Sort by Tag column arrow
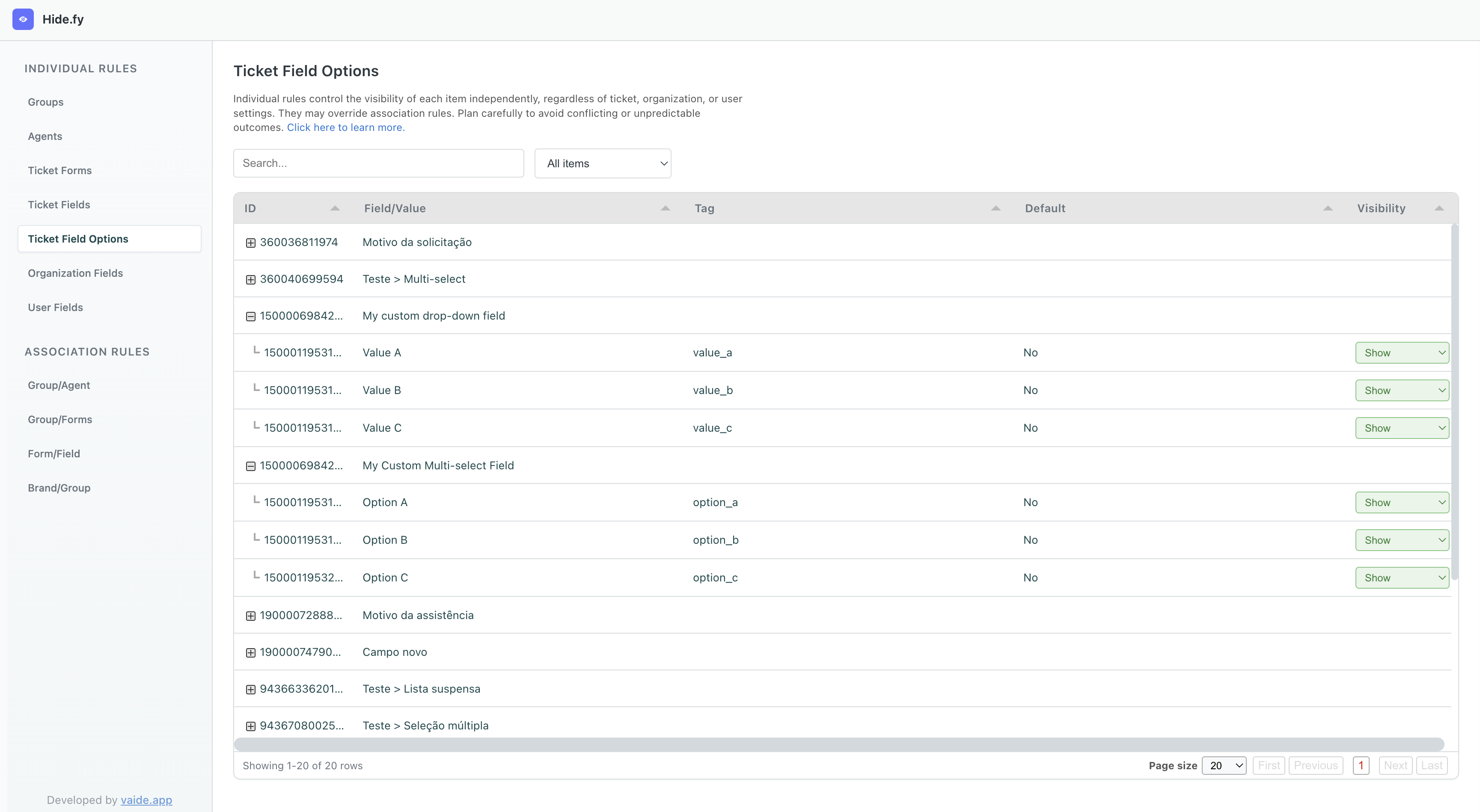This screenshot has height=812, width=1480. pyautogui.click(x=996, y=208)
